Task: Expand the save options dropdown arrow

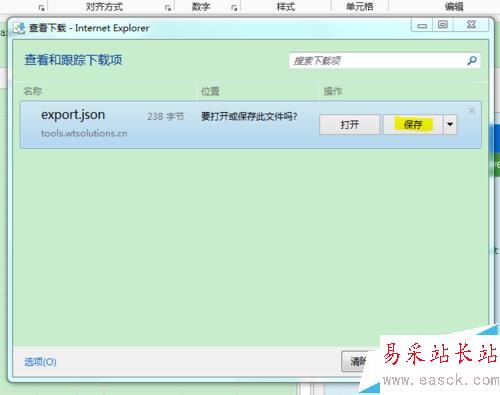Action: tap(450, 125)
